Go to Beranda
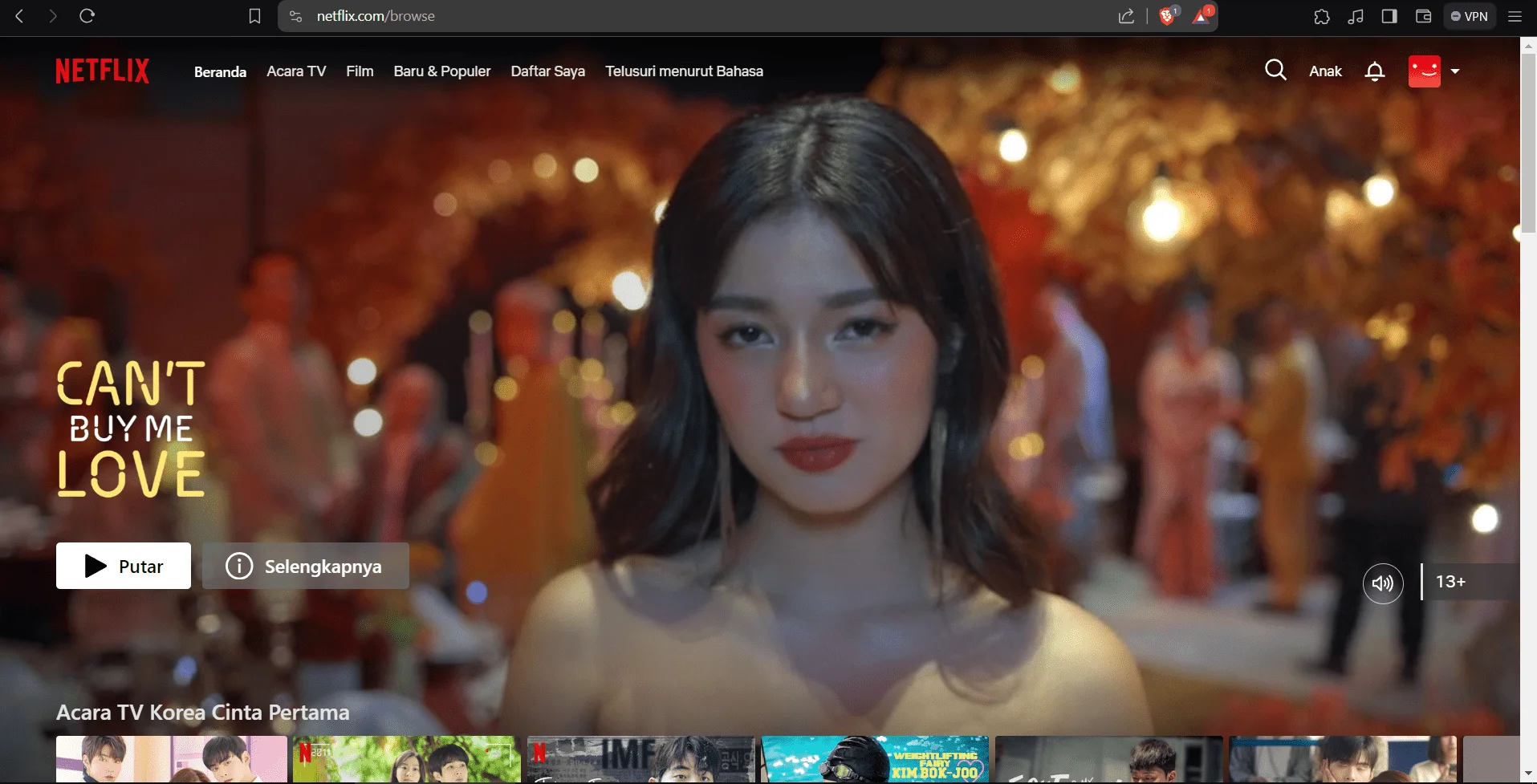 pos(220,71)
